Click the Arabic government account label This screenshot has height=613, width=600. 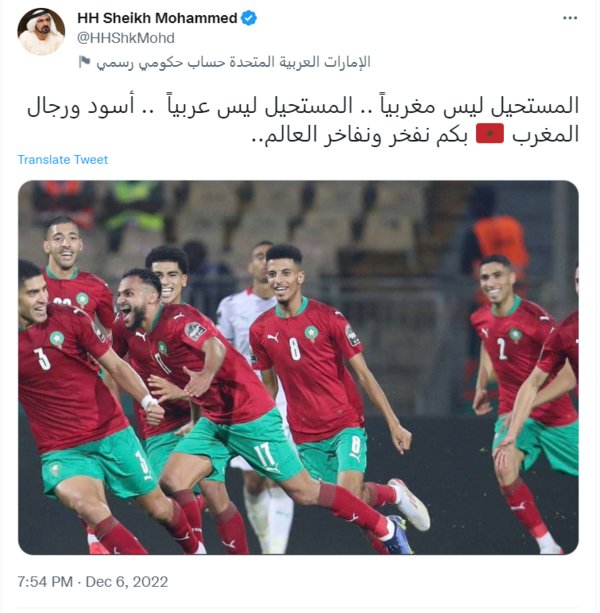click(x=233, y=62)
